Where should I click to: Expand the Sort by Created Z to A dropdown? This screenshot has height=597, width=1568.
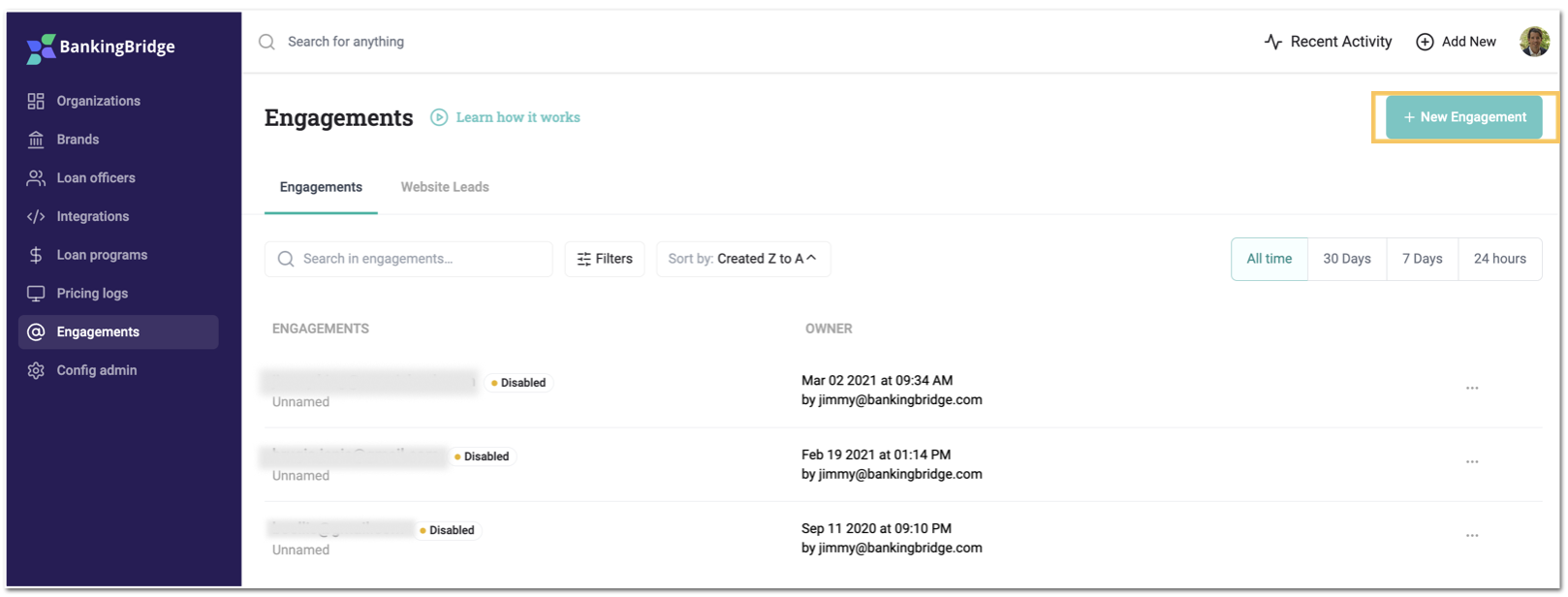743,259
